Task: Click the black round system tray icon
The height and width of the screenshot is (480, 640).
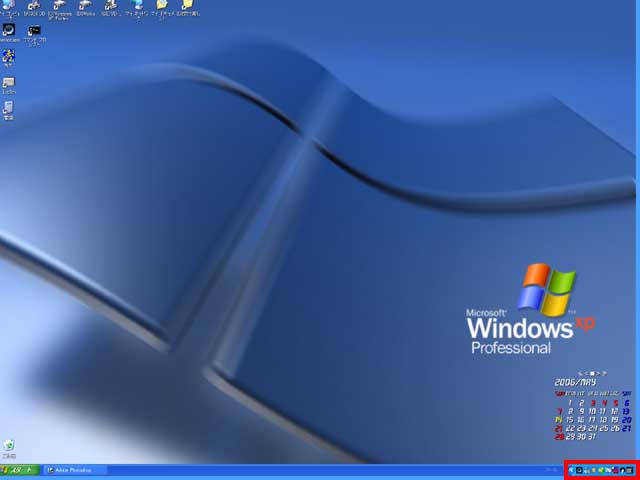Action: (579, 470)
